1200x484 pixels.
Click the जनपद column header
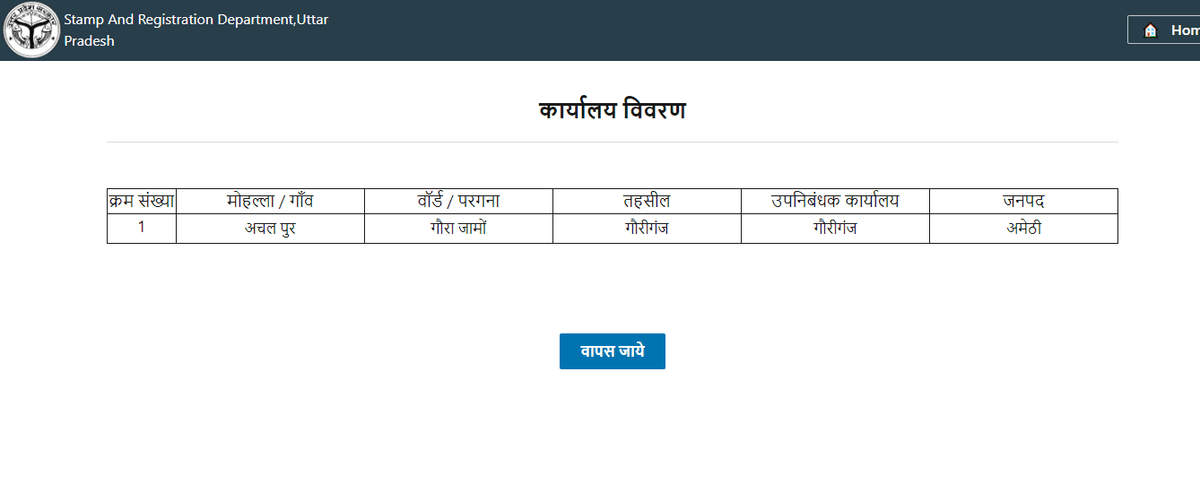tap(1023, 201)
